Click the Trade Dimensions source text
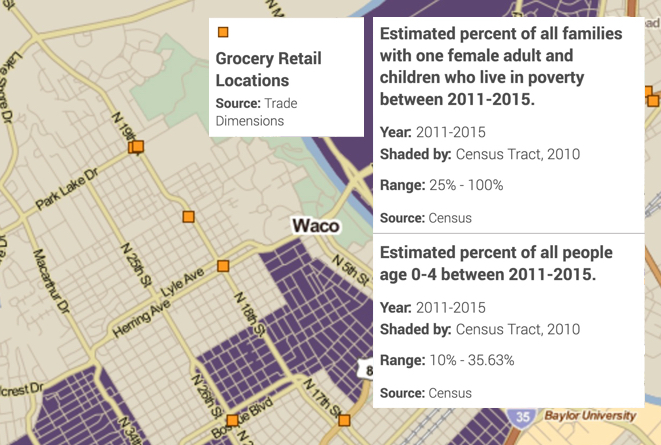This screenshot has width=661, height=445. click(x=256, y=112)
